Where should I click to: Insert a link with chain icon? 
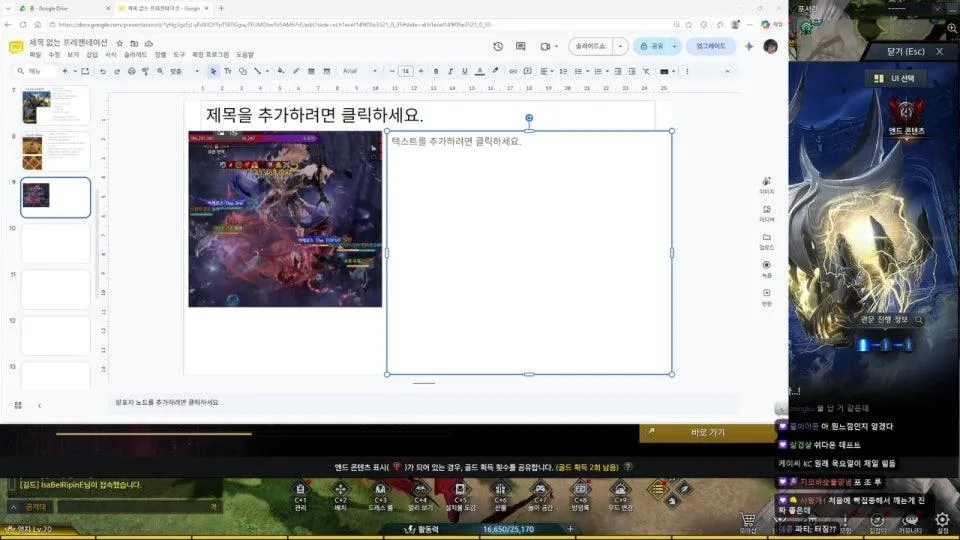[513, 72]
